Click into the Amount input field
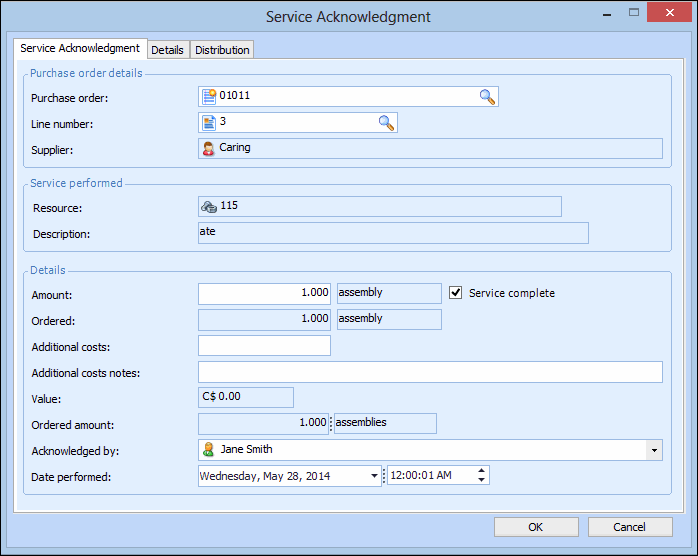The width and height of the screenshot is (698, 556). click(264, 293)
